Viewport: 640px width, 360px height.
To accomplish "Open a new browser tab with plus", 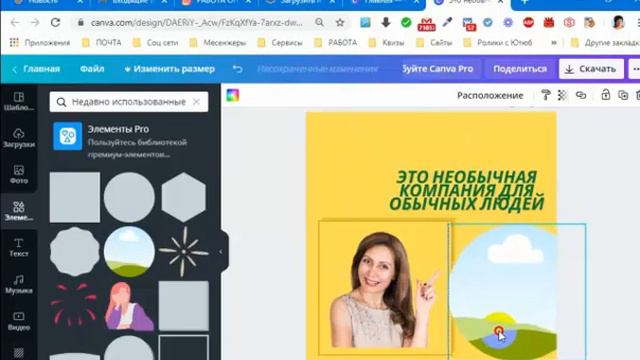I will coord(525,2).
